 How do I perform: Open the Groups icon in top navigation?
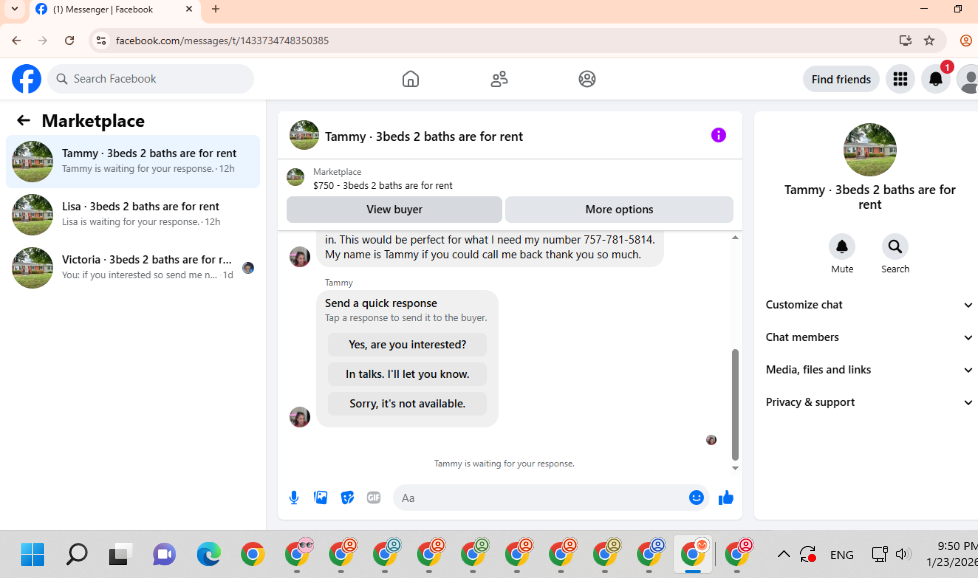(x=587, y=79)
